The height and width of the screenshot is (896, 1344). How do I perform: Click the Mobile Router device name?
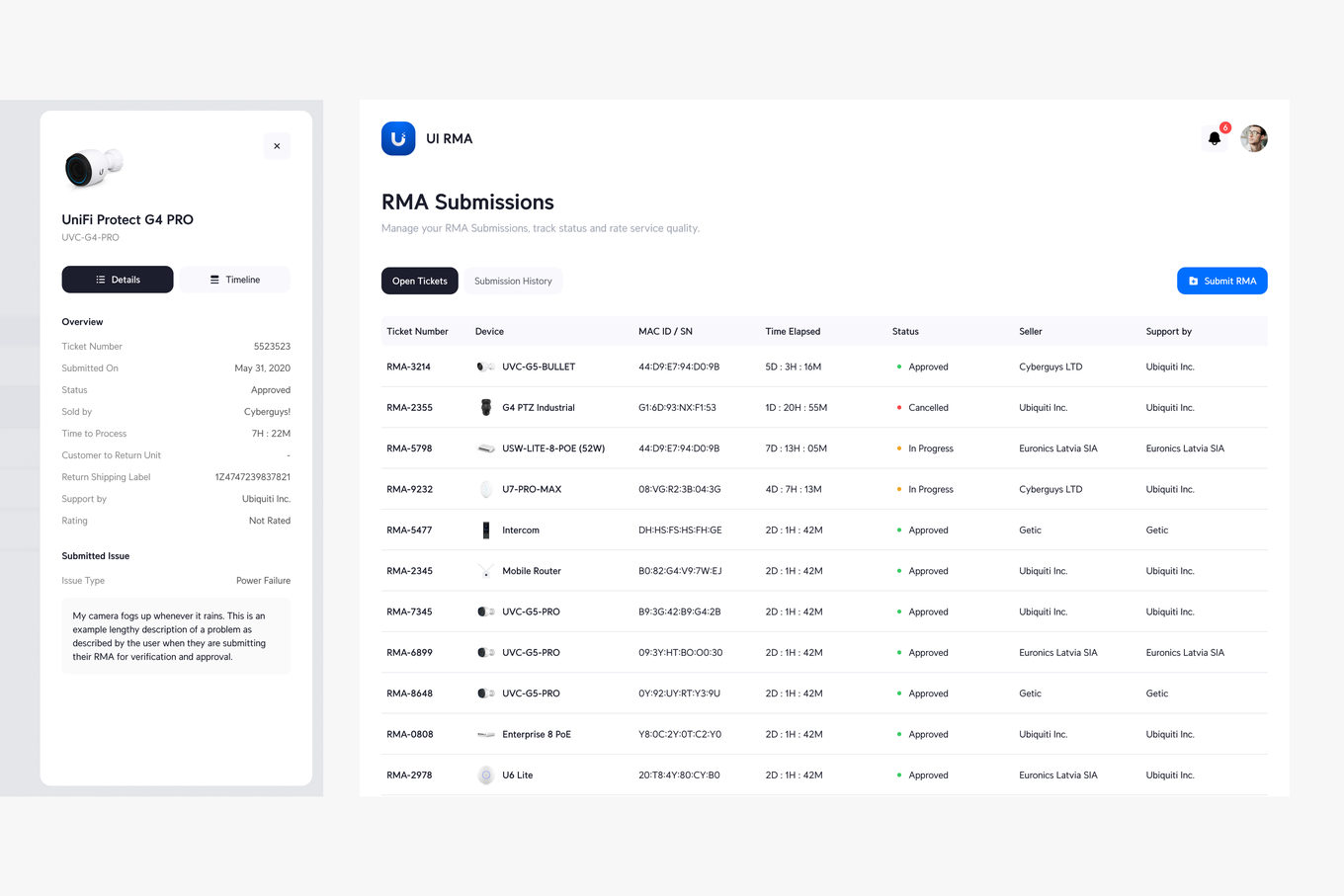point(532,571)
